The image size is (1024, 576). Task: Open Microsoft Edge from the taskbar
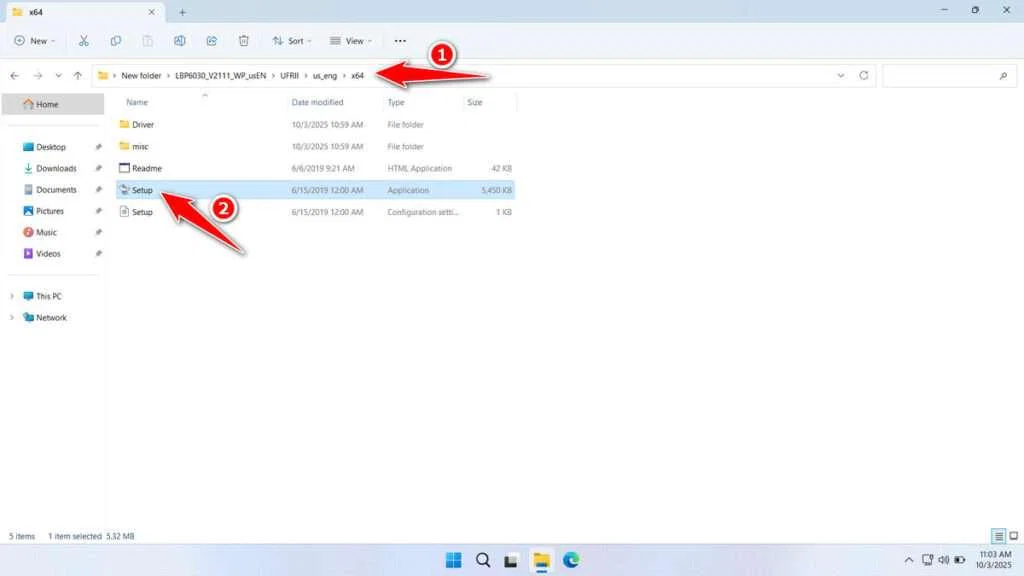click(x=571, y=559)
